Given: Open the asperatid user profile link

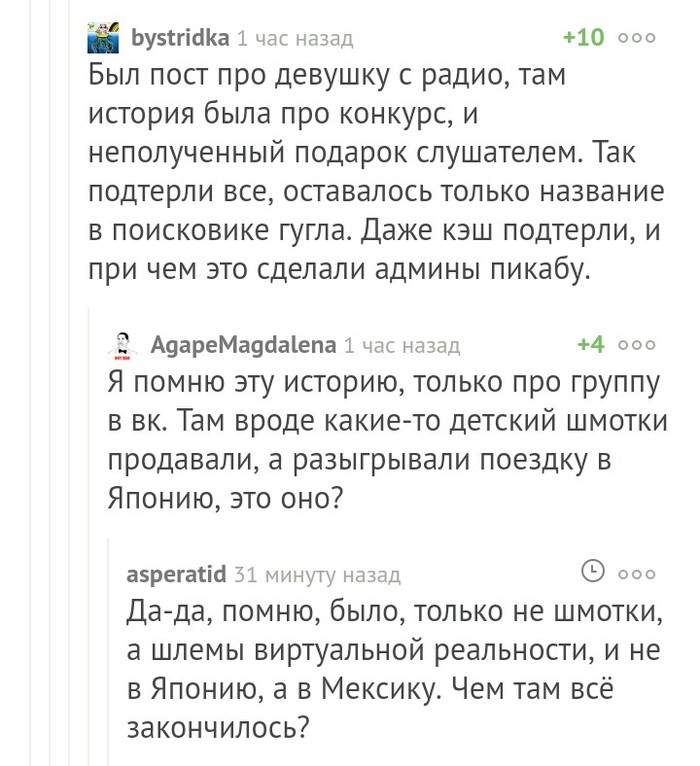Looking at the screenshot, I should (x=176, y=575).
